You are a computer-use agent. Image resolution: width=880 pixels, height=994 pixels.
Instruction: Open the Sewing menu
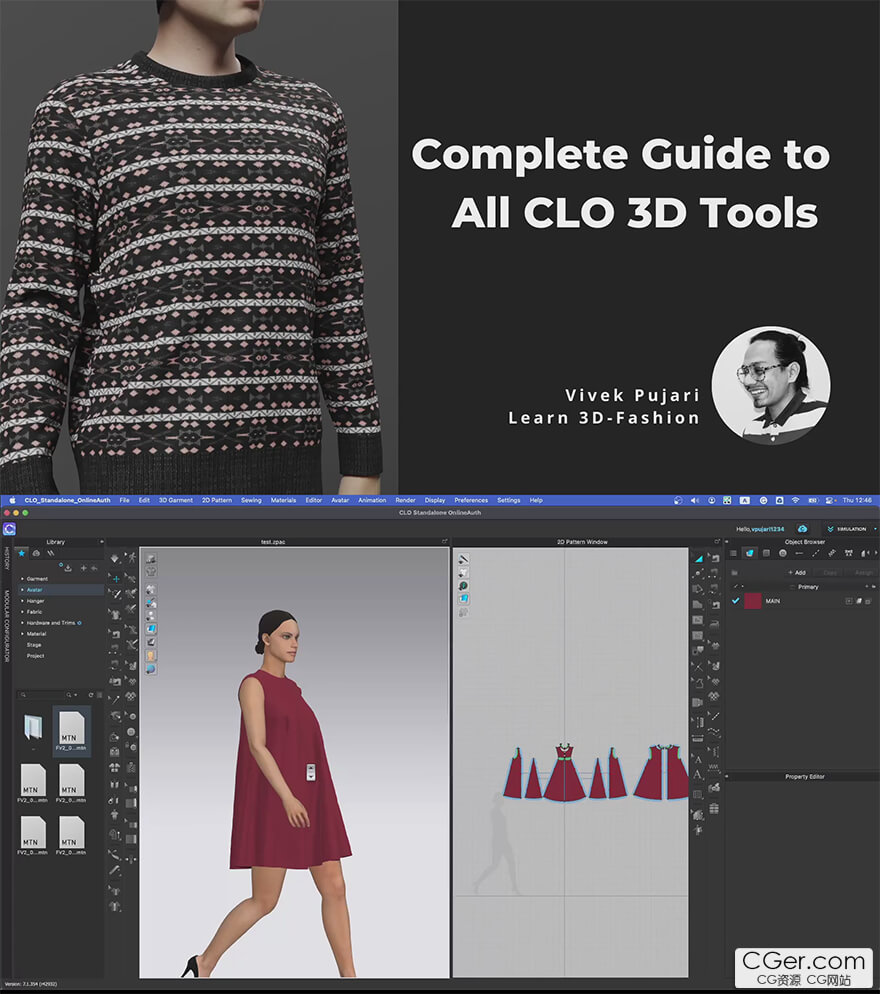pyautogui.click(x=251, y=500)
